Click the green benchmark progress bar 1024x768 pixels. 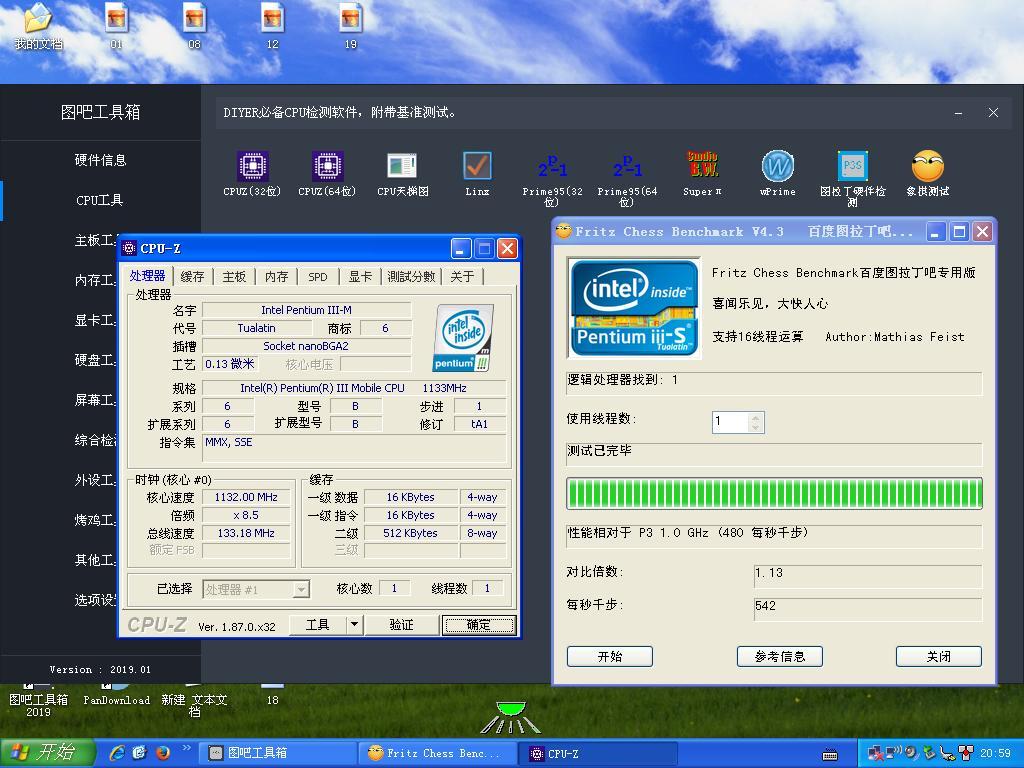[x=773, y=492]
